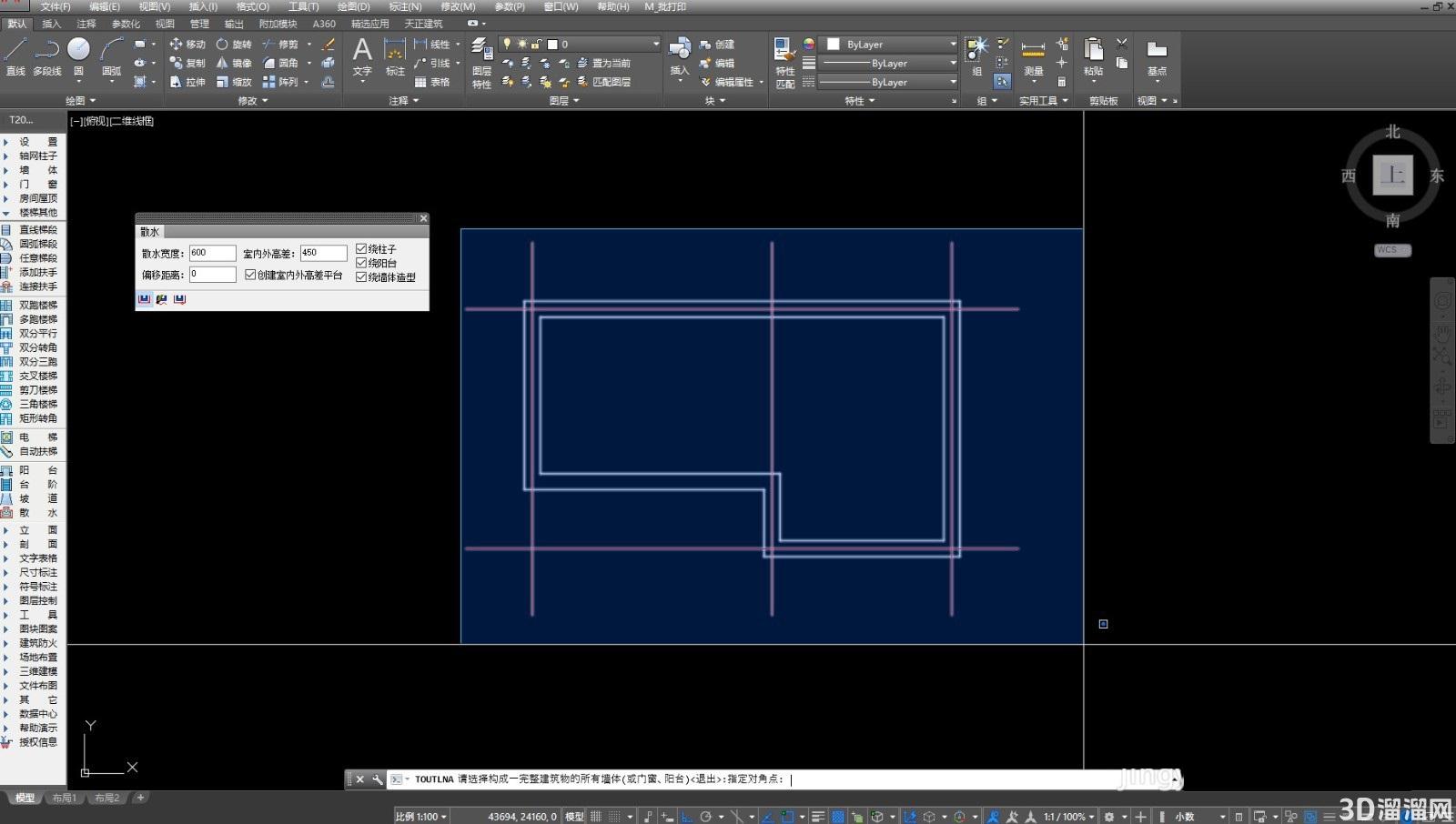Click the 特性匹配 match properties icon

tap(784, 62)
